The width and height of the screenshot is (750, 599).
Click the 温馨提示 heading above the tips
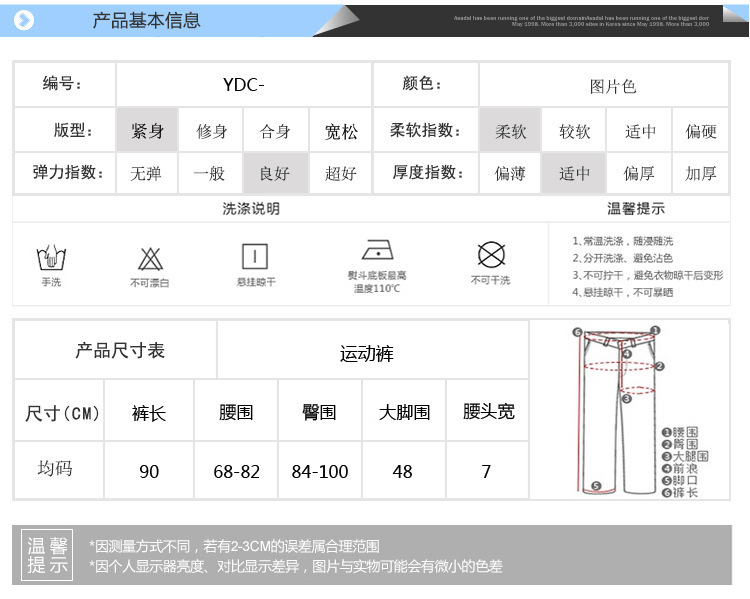(x=636, y=209)
